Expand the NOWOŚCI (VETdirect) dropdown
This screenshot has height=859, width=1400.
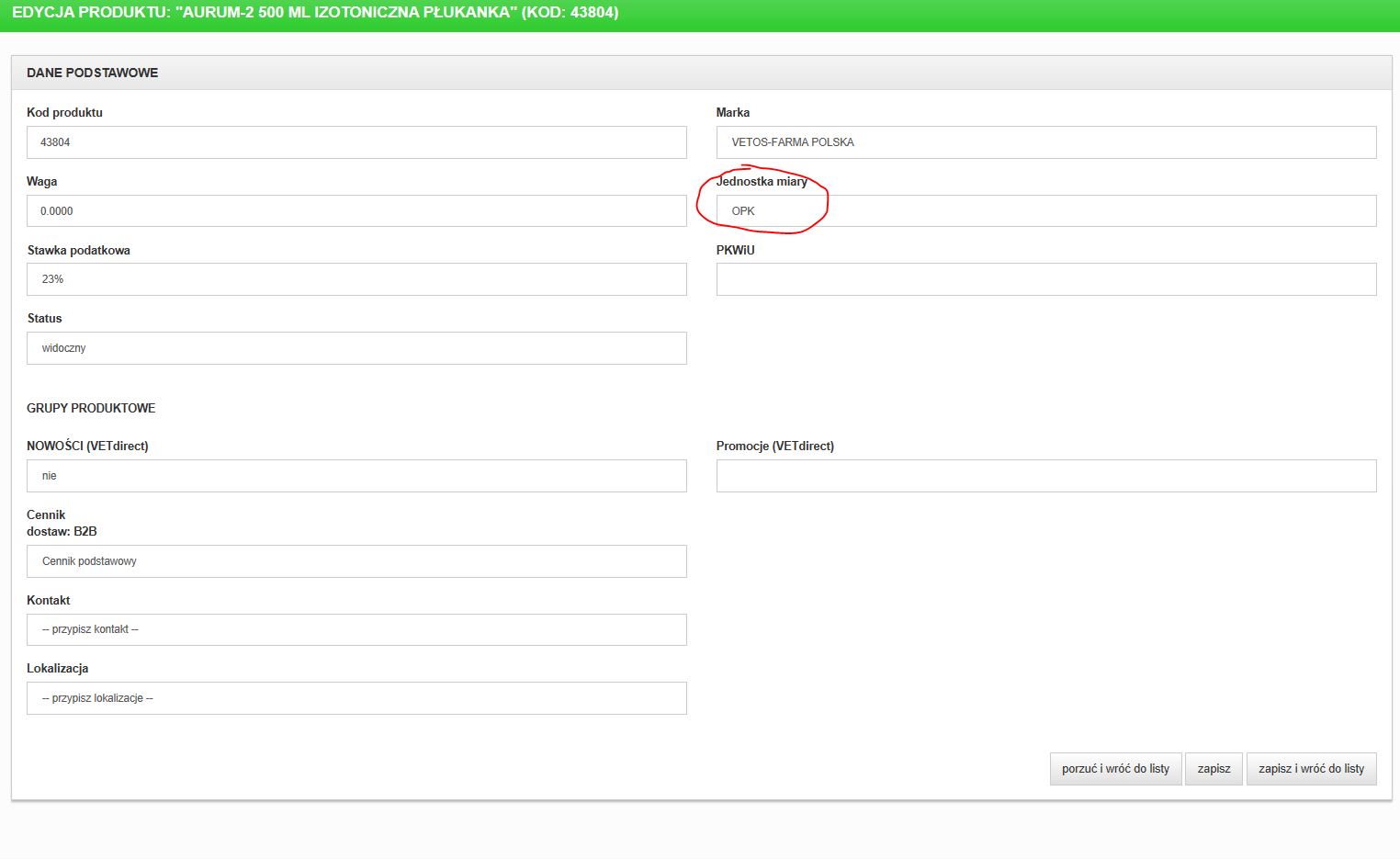356,476
